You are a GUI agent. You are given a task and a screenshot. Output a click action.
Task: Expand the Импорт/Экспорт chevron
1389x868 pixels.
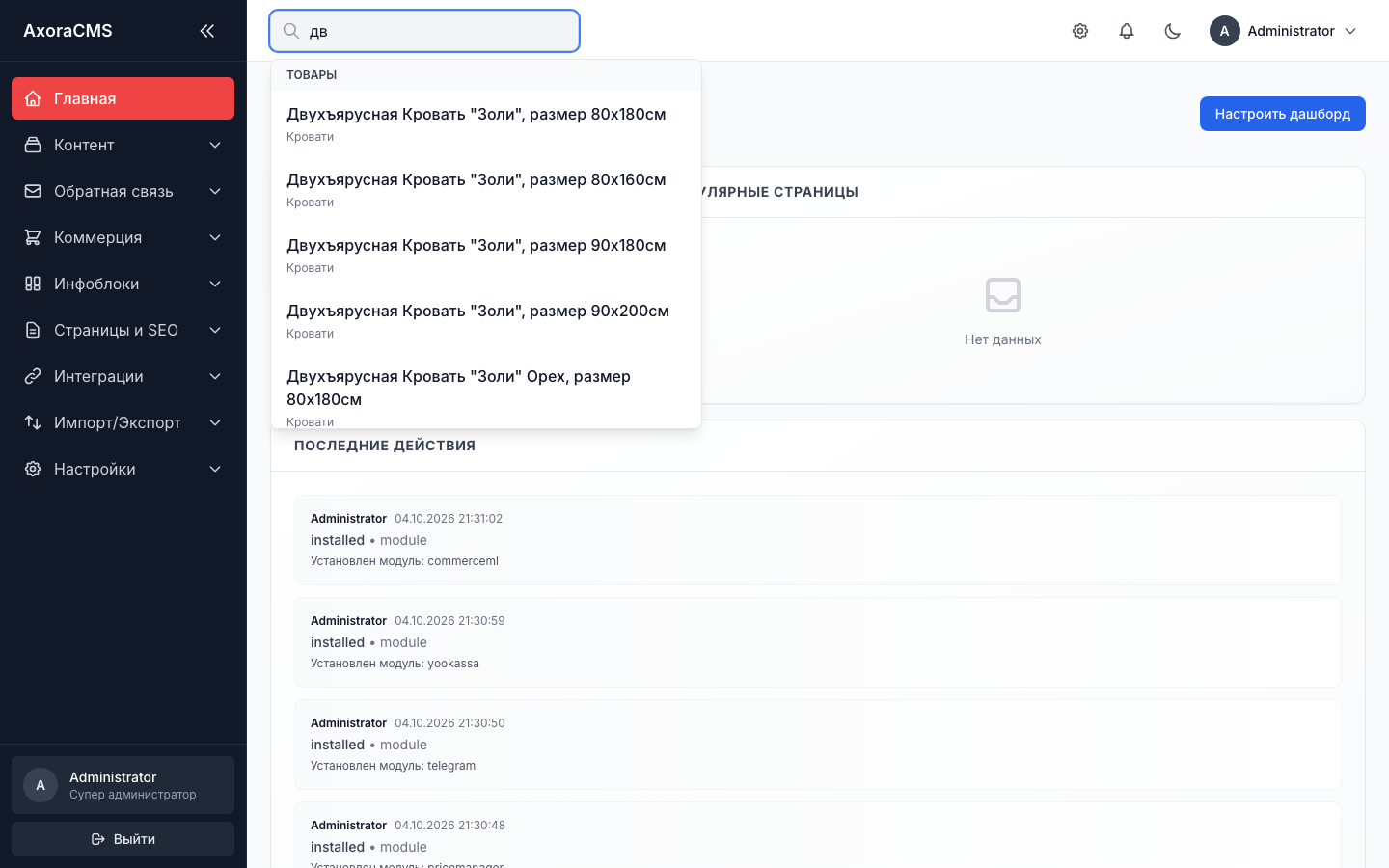[215, 422]
